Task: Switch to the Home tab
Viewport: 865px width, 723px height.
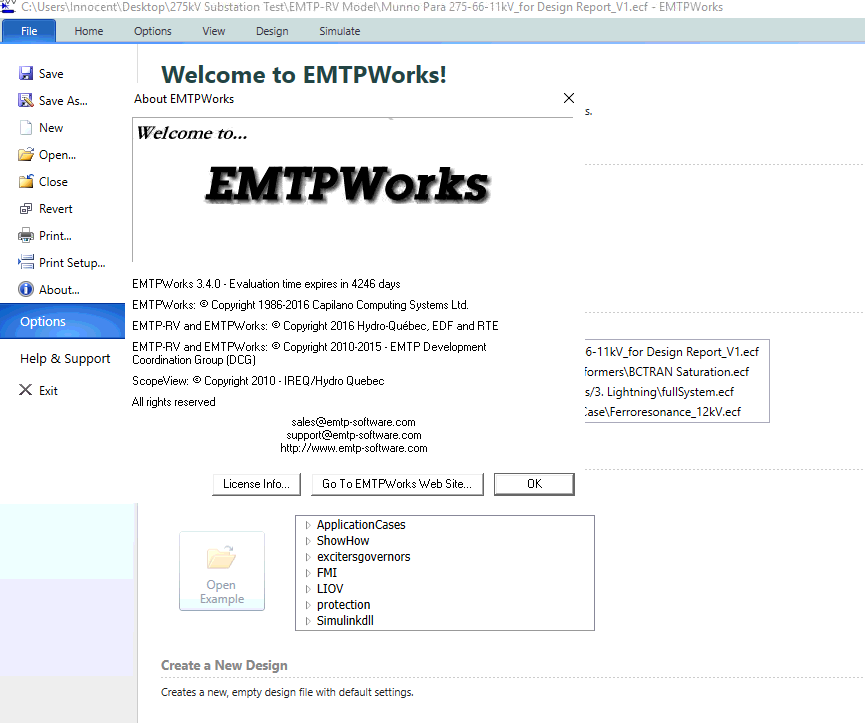Action: 89,31
